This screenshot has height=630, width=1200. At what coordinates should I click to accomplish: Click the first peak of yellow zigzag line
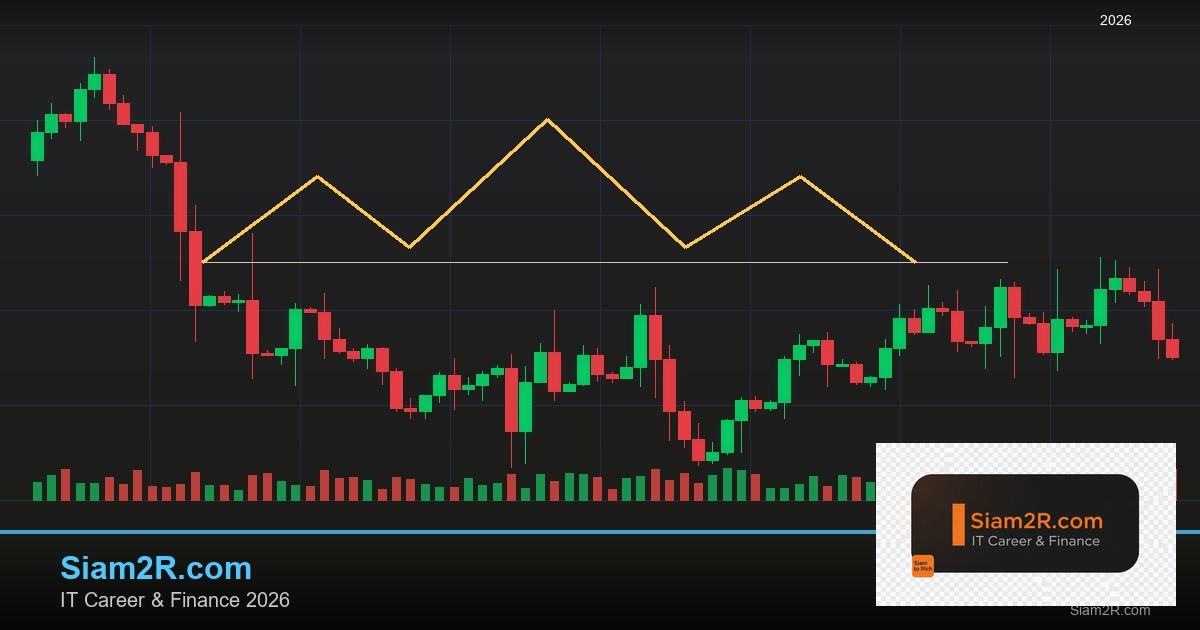pyautogui.click(x=318, y=177)
